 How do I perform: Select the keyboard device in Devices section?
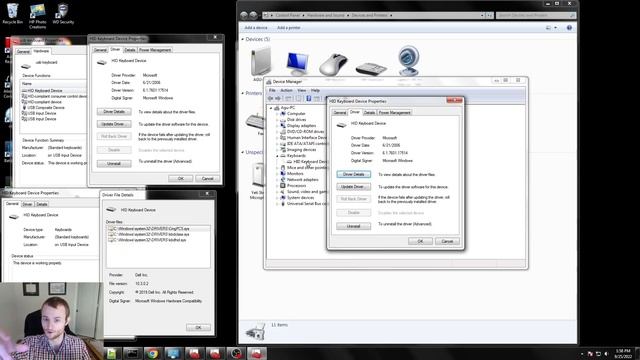(371, 68)
